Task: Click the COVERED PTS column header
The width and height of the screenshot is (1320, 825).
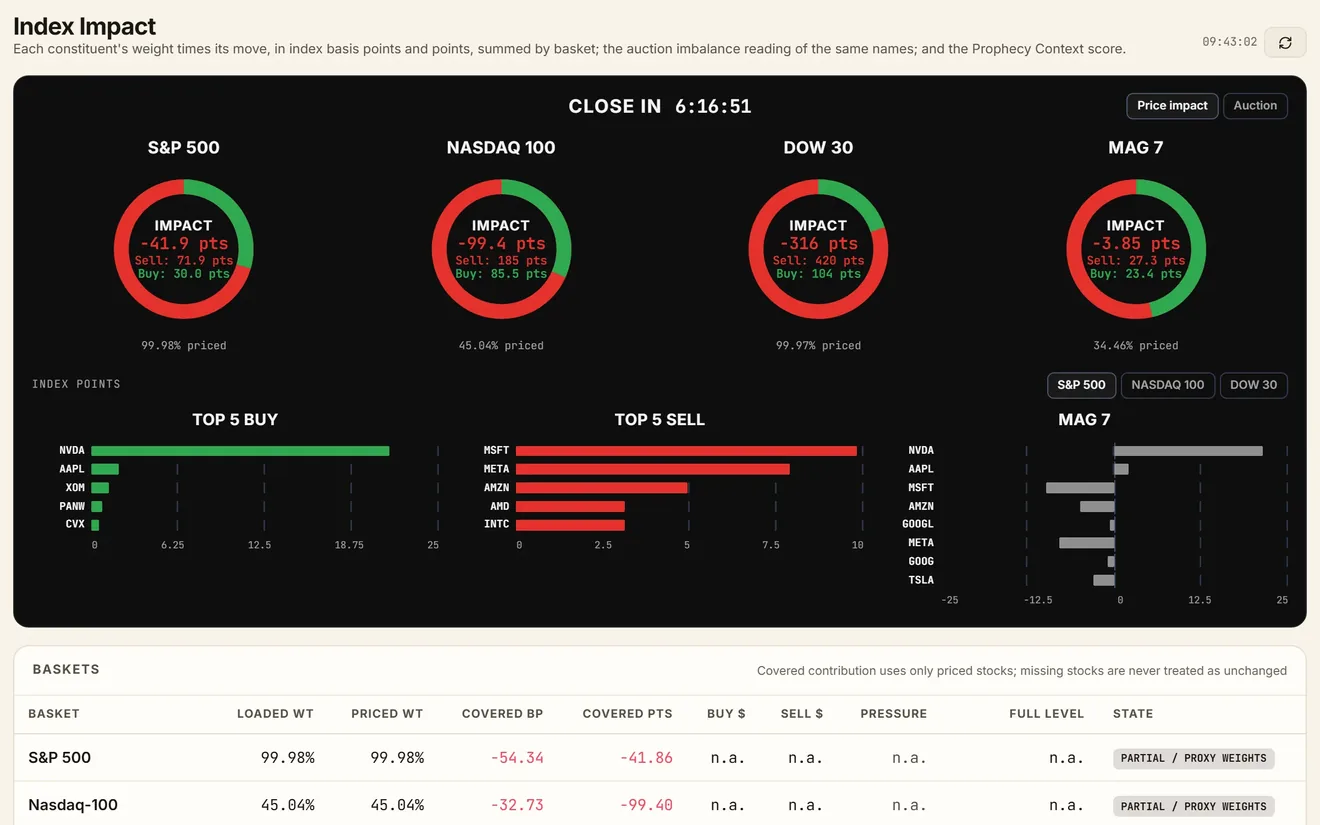Action: click(627, 714)
